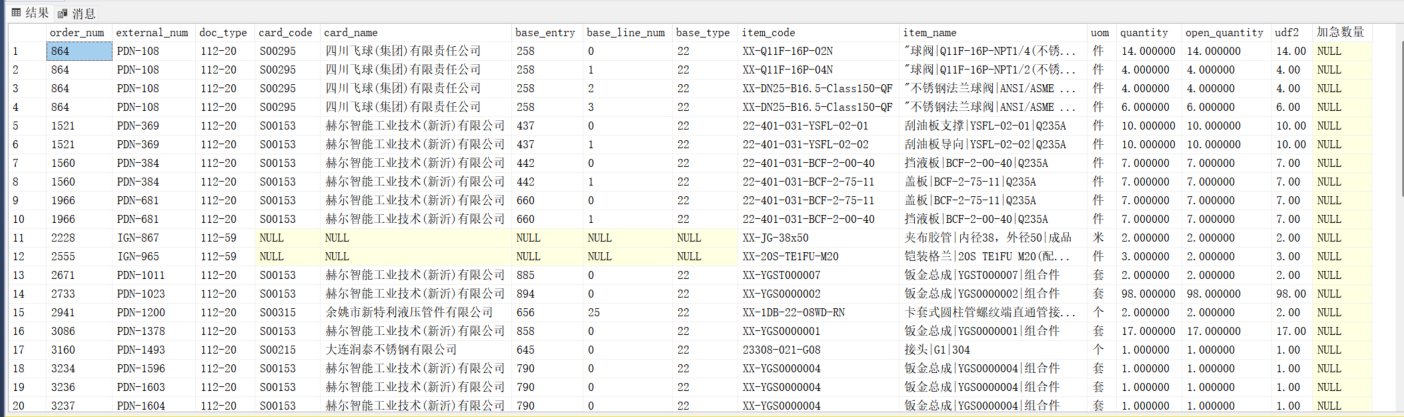
Task: Click quantity 6.000000 in row 4
Action: coord(1146,107)
